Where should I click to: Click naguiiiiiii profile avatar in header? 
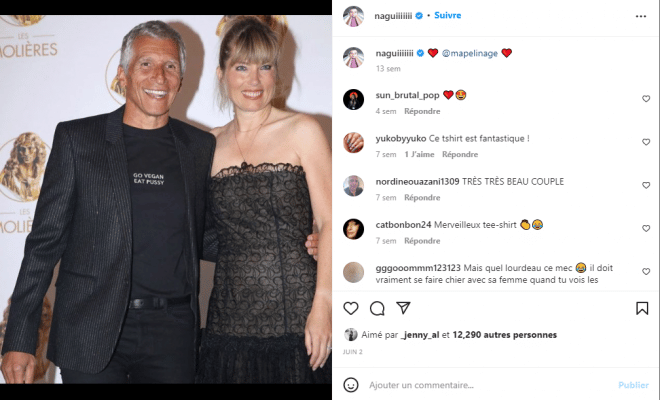pyautogui.click(x=353, y=16)
